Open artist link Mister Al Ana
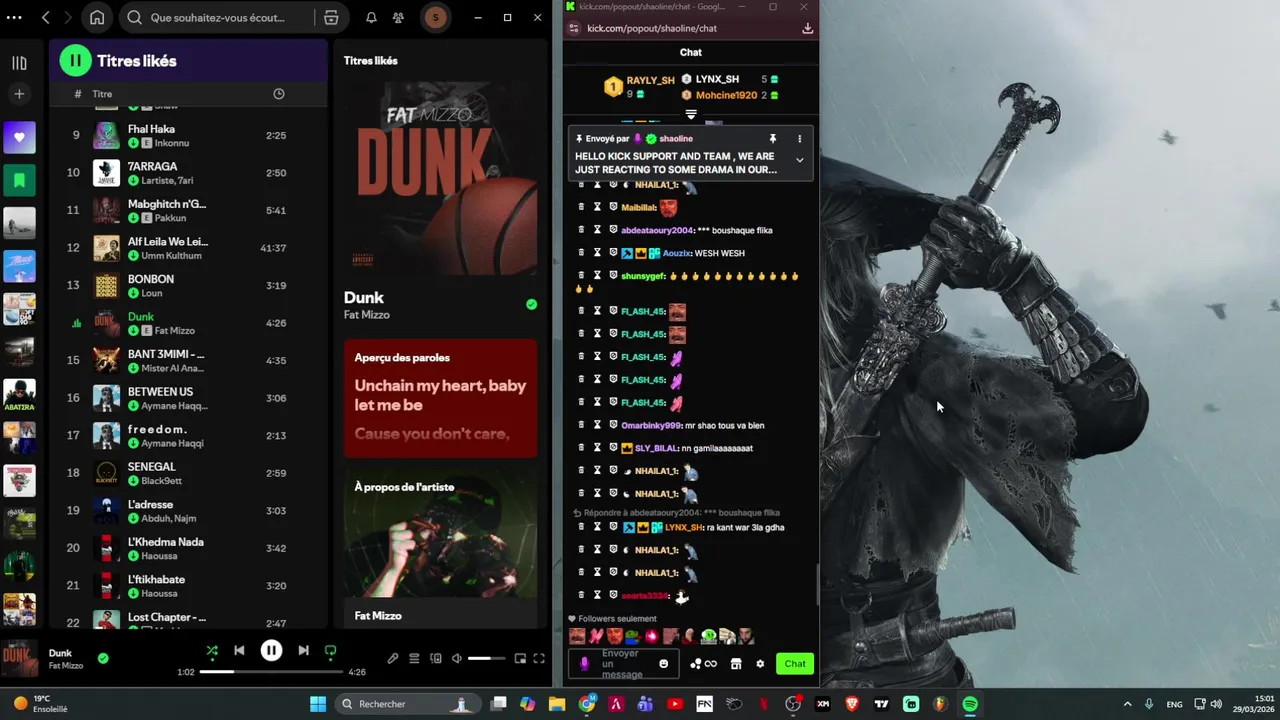This screenshot has width=1280, height=720. pos(172,368)
